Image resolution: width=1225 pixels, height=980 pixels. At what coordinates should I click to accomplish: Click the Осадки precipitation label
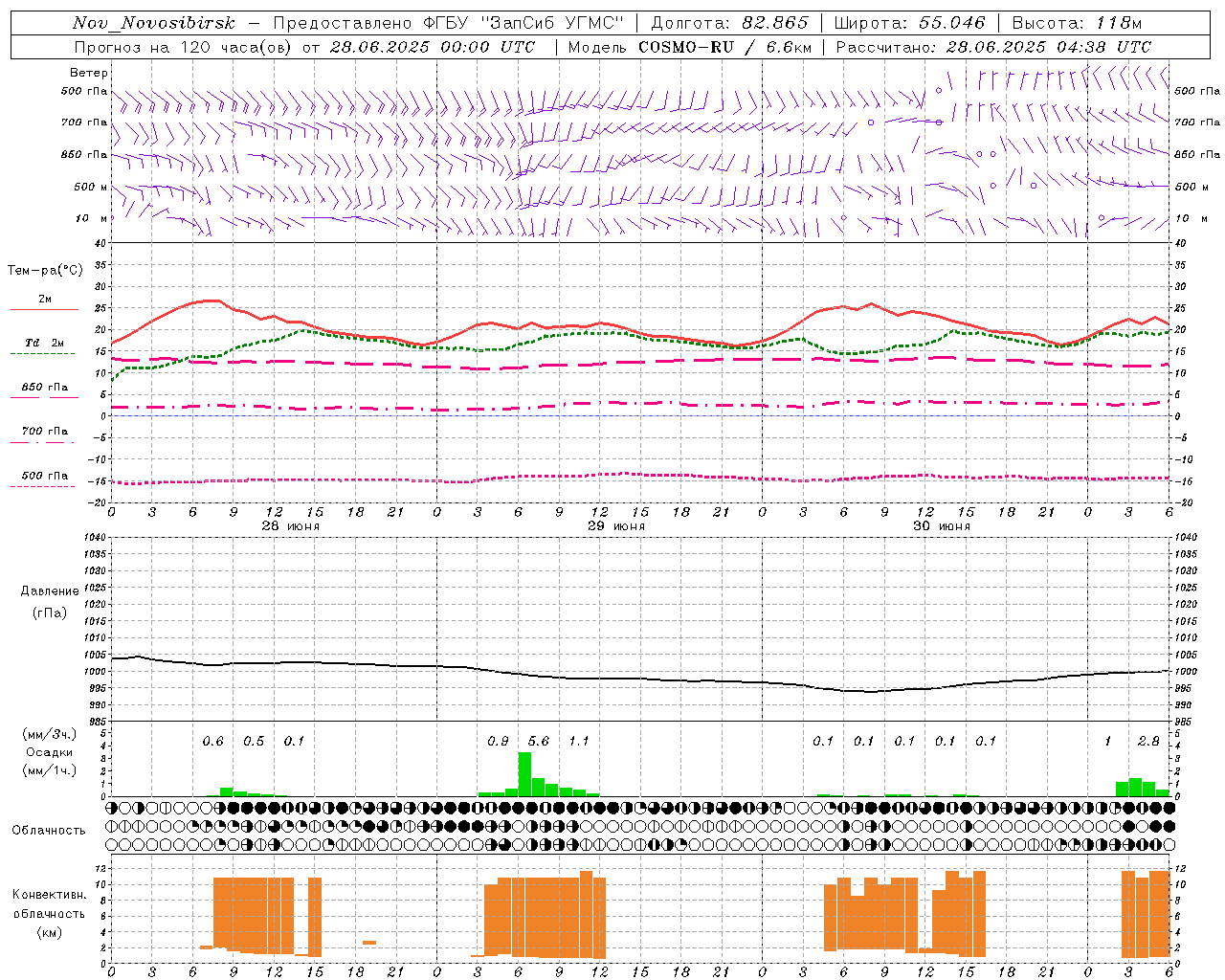click(x=49, y=752)
